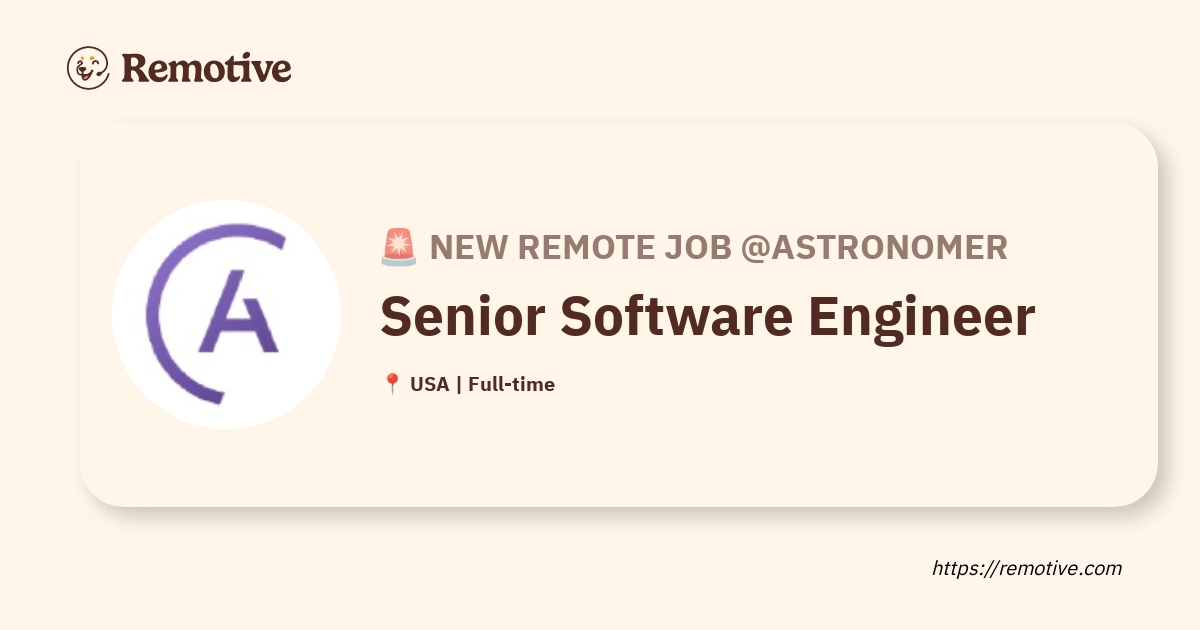
Task: Click the red siren emoji
Action: [398, 247]
